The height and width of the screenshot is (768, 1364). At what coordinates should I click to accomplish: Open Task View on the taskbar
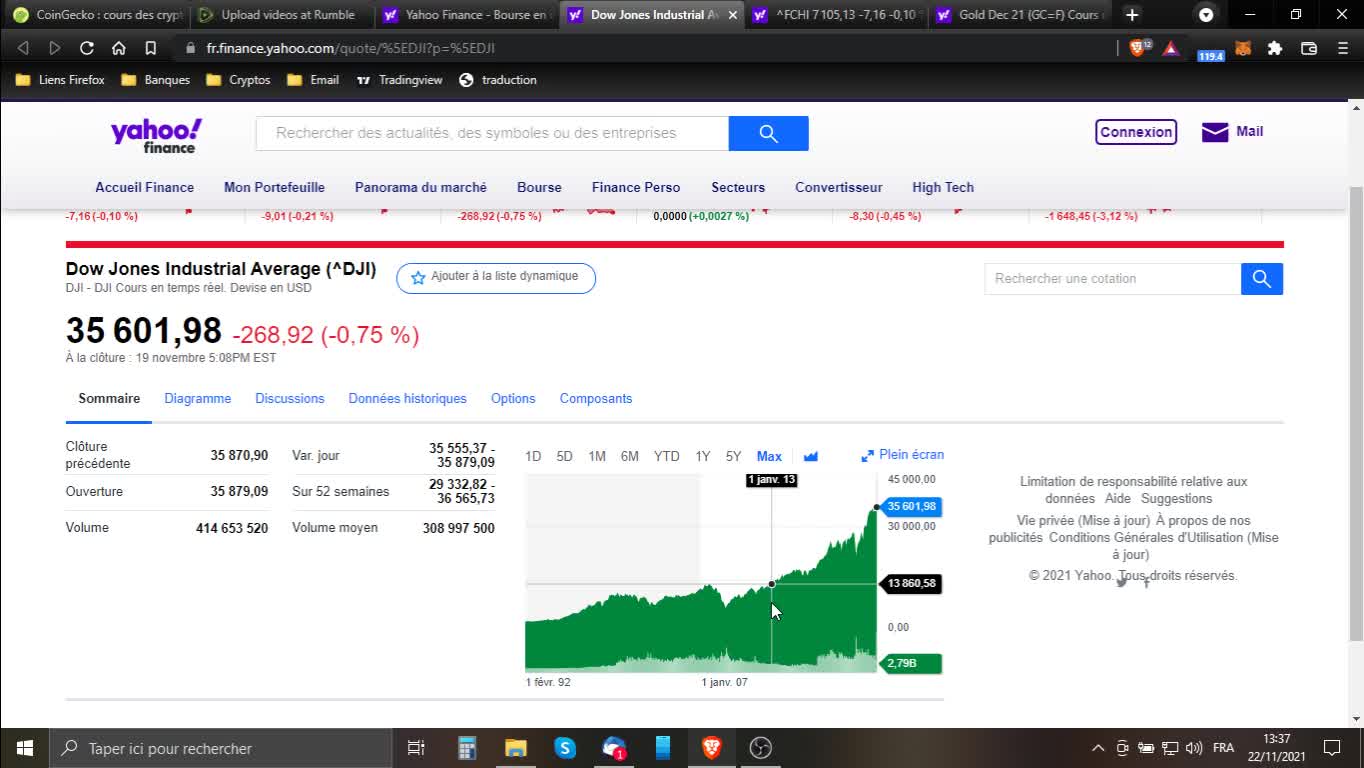tap(416, 748)
